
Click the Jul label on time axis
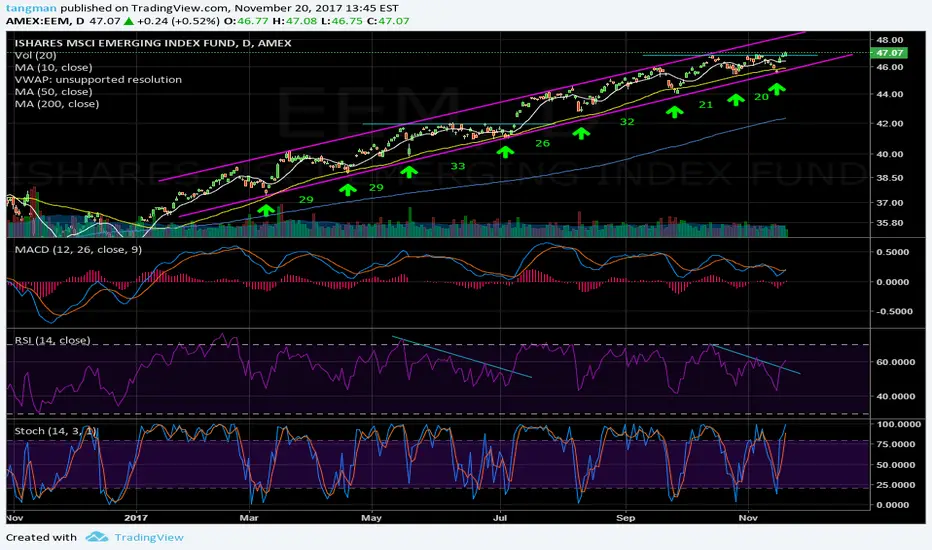[500, 518]
